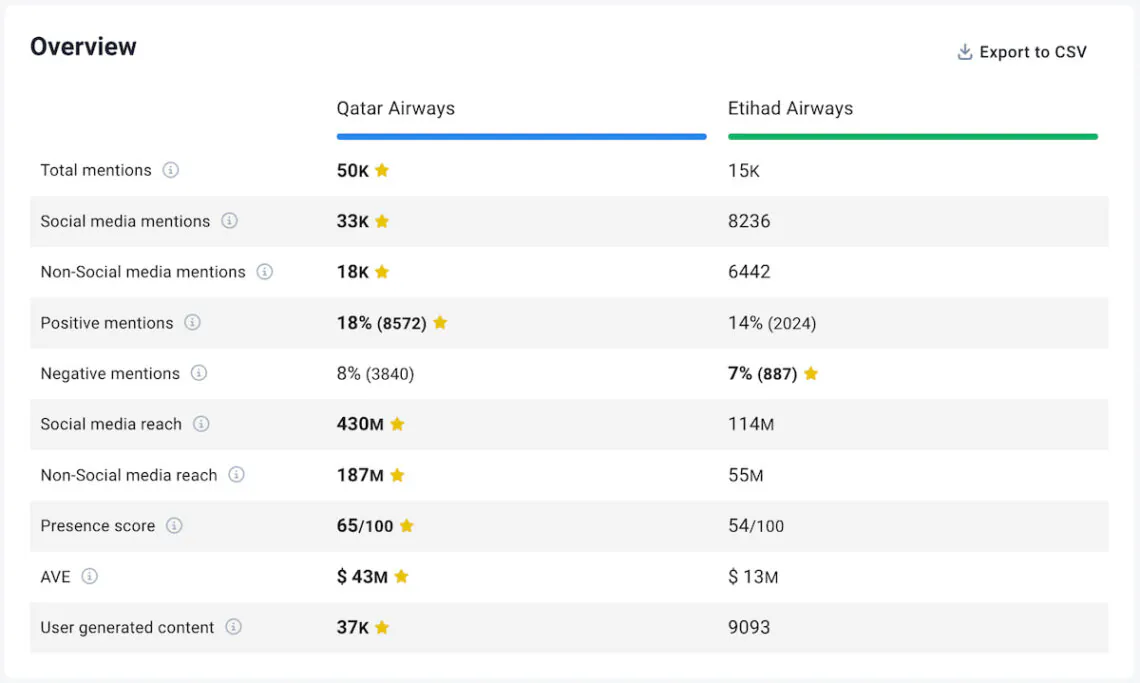This screenshot has width=1140, height=683.
Task: Click the star next to 33K social mentions
Action: click(x=382, y=220)
